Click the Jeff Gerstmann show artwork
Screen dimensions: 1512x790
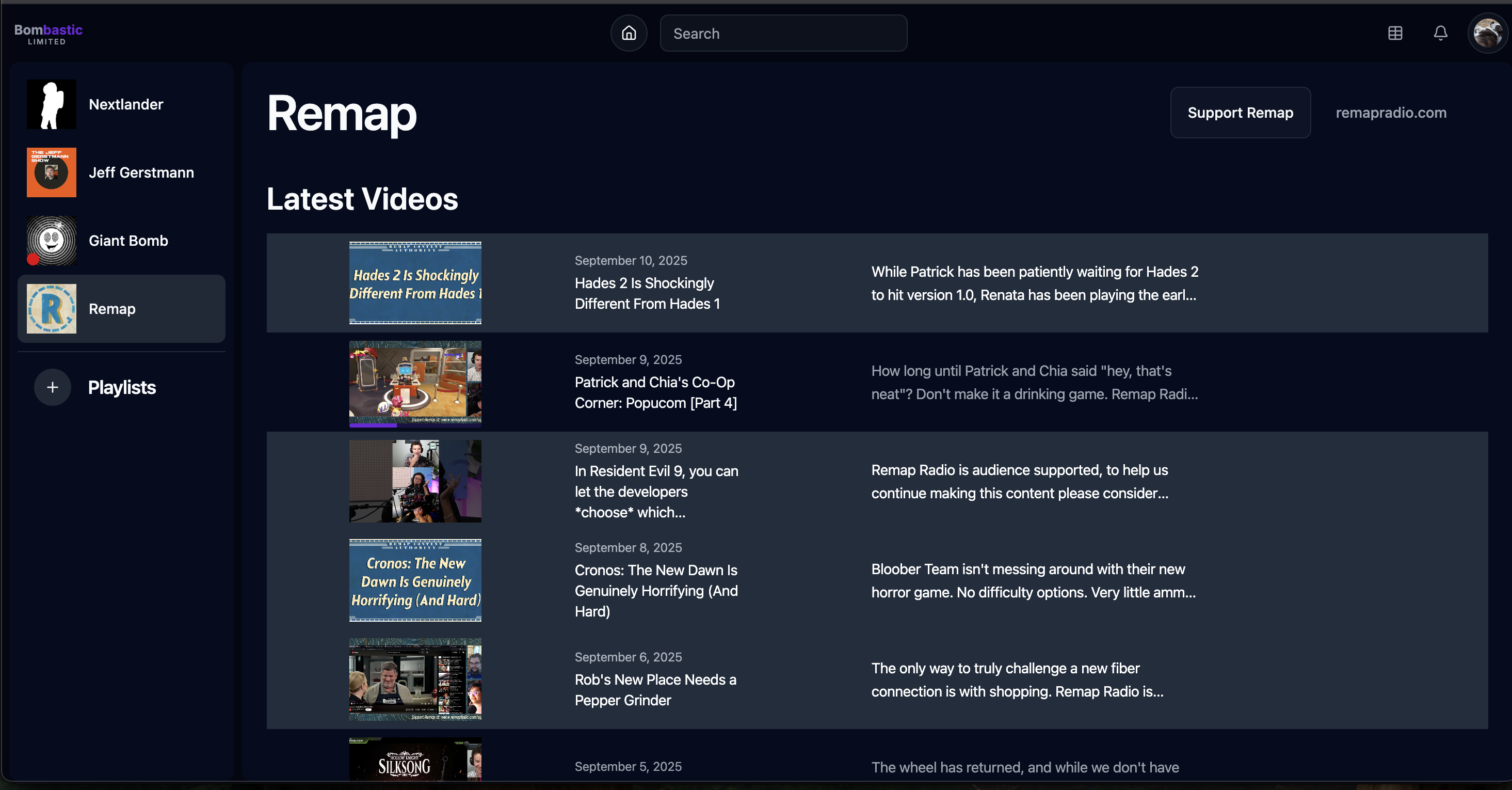pos(52,172)
